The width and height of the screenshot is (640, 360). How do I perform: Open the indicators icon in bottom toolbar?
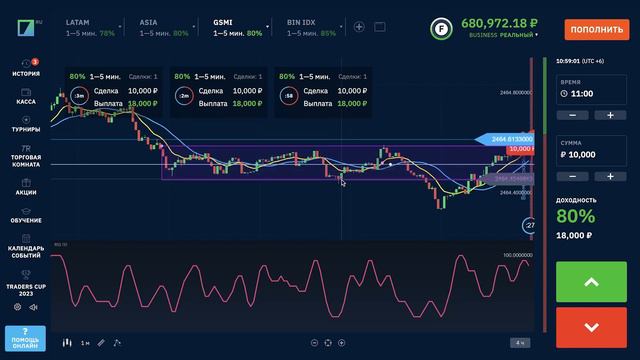pyautogui.click(x=117, y=343)
